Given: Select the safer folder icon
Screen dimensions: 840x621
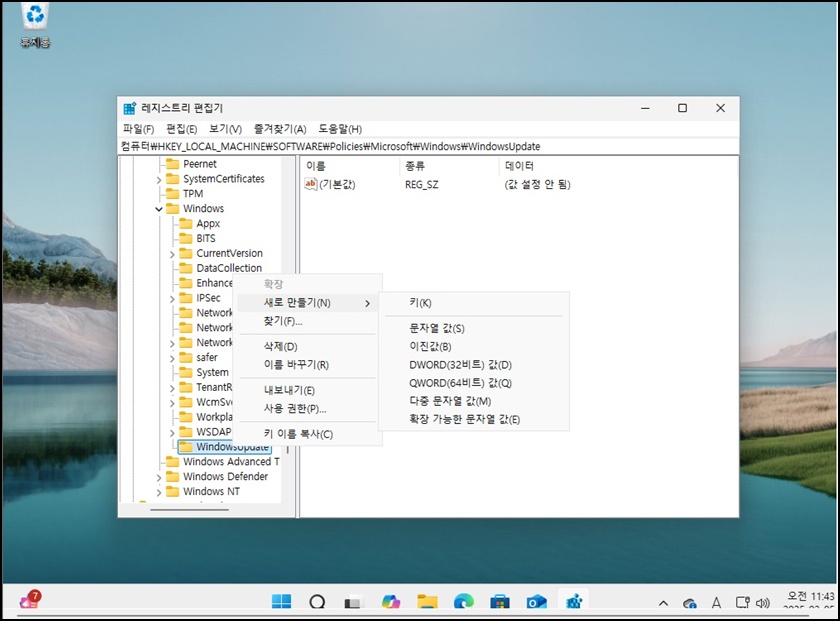Looking at the screenshot, I should tap(186, 357).
